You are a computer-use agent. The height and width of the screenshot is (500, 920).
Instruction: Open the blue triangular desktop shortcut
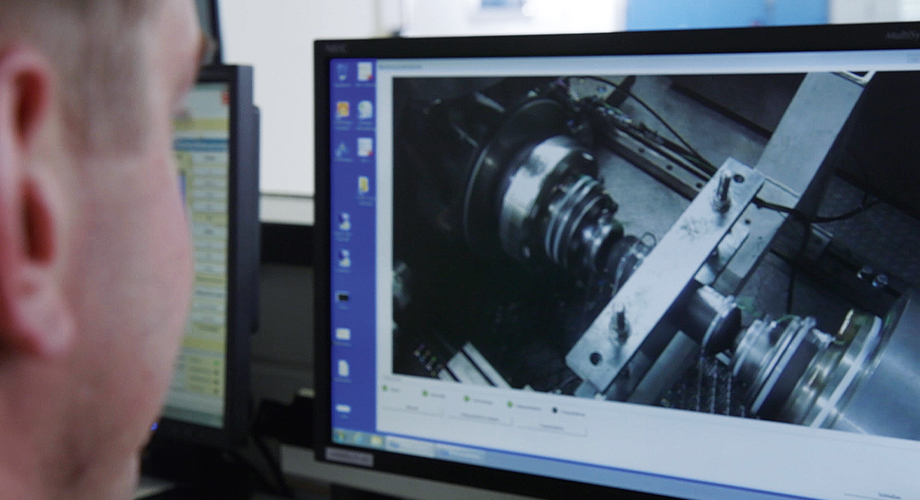click(343, 151)
